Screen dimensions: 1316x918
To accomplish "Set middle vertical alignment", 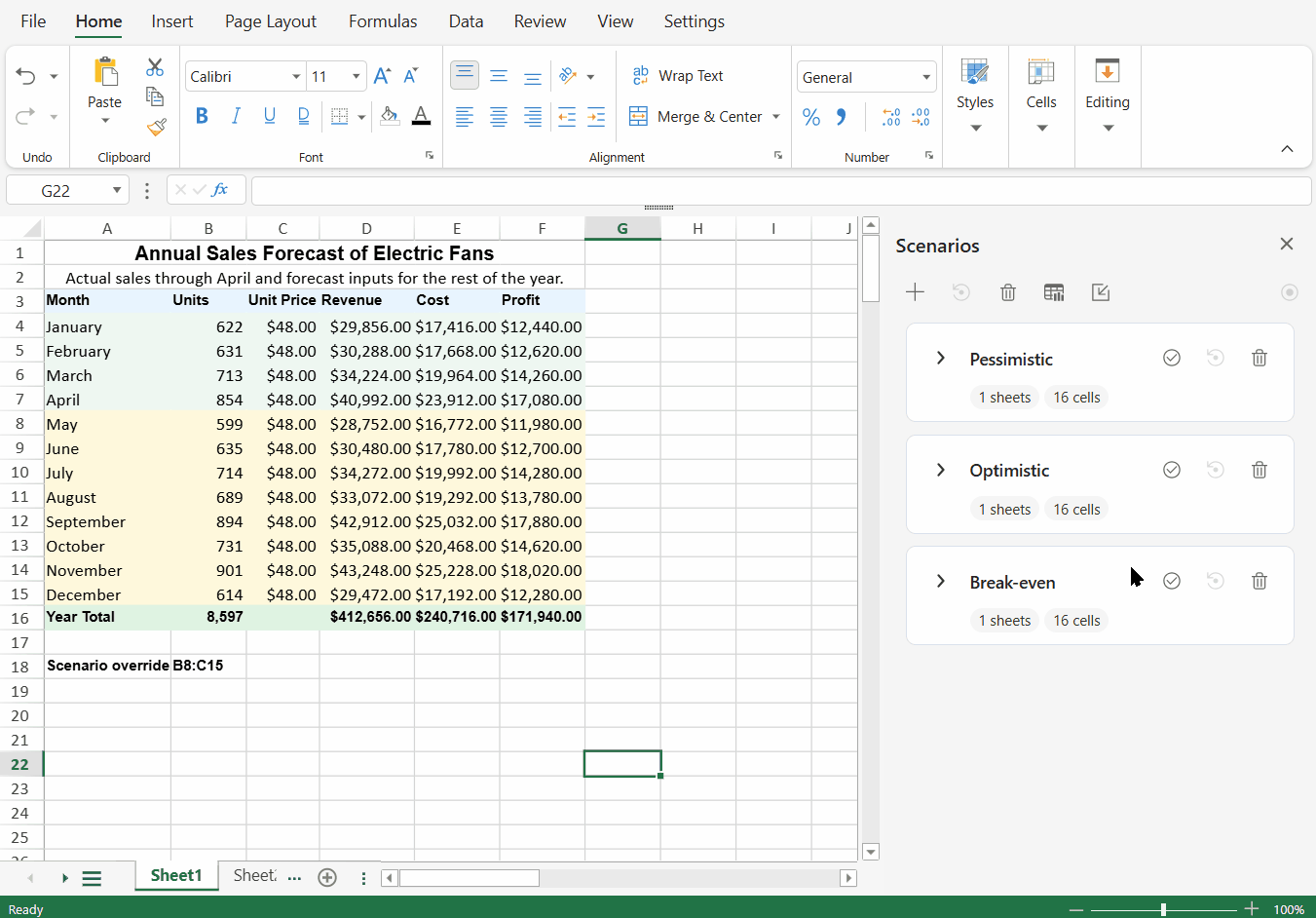I will click(x=499, y=76).
